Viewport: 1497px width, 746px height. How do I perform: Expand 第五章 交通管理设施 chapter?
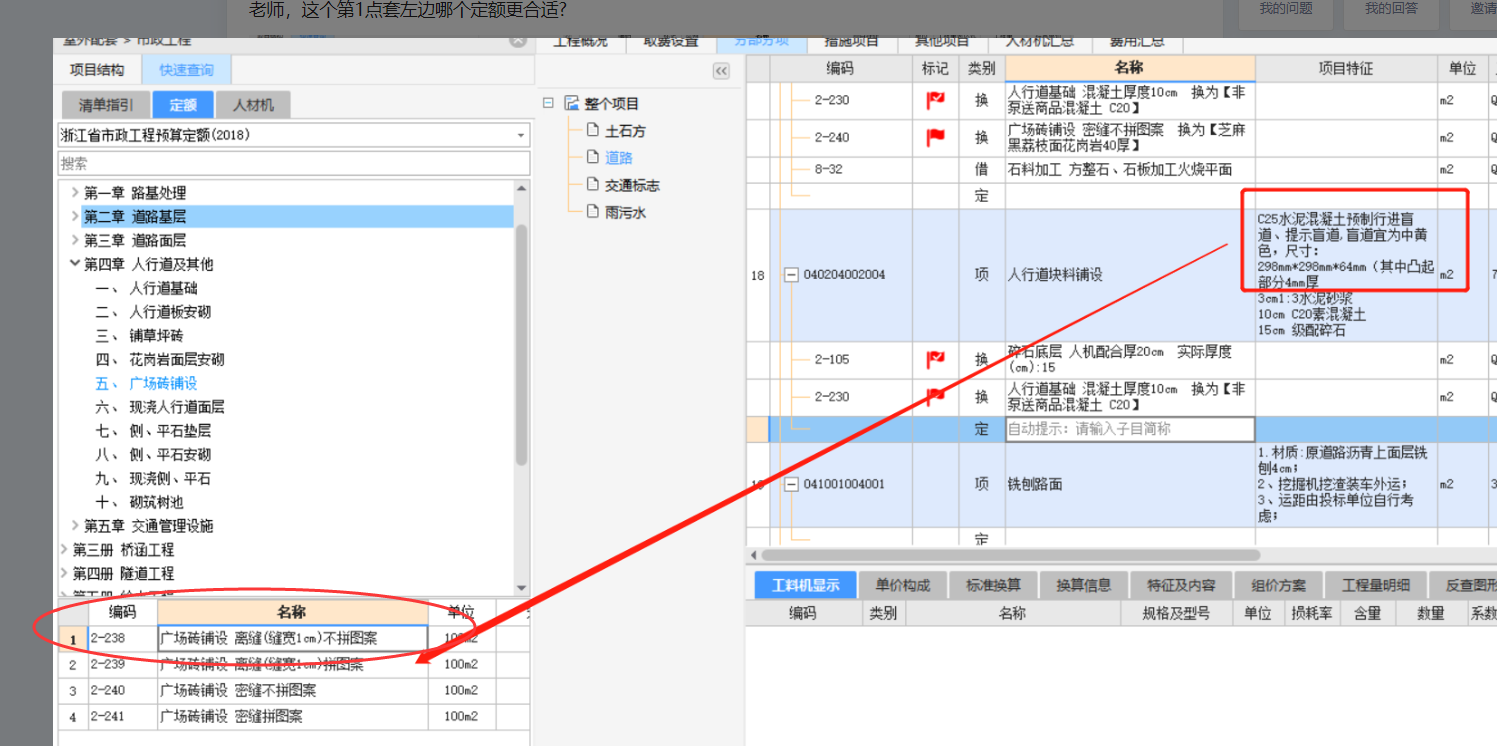[75, 525]
